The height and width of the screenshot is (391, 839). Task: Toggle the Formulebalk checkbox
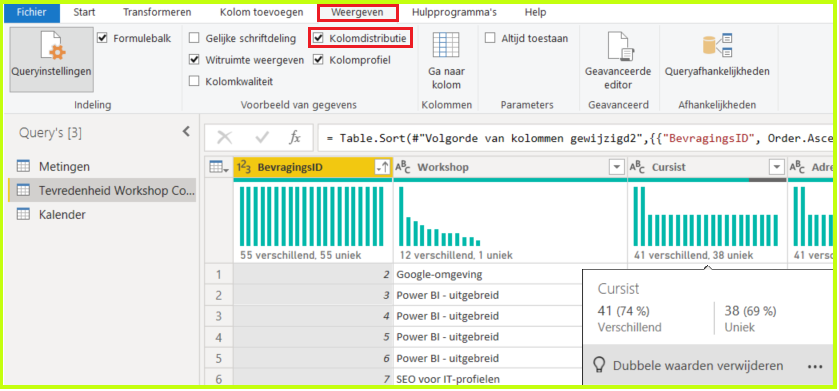103,39
